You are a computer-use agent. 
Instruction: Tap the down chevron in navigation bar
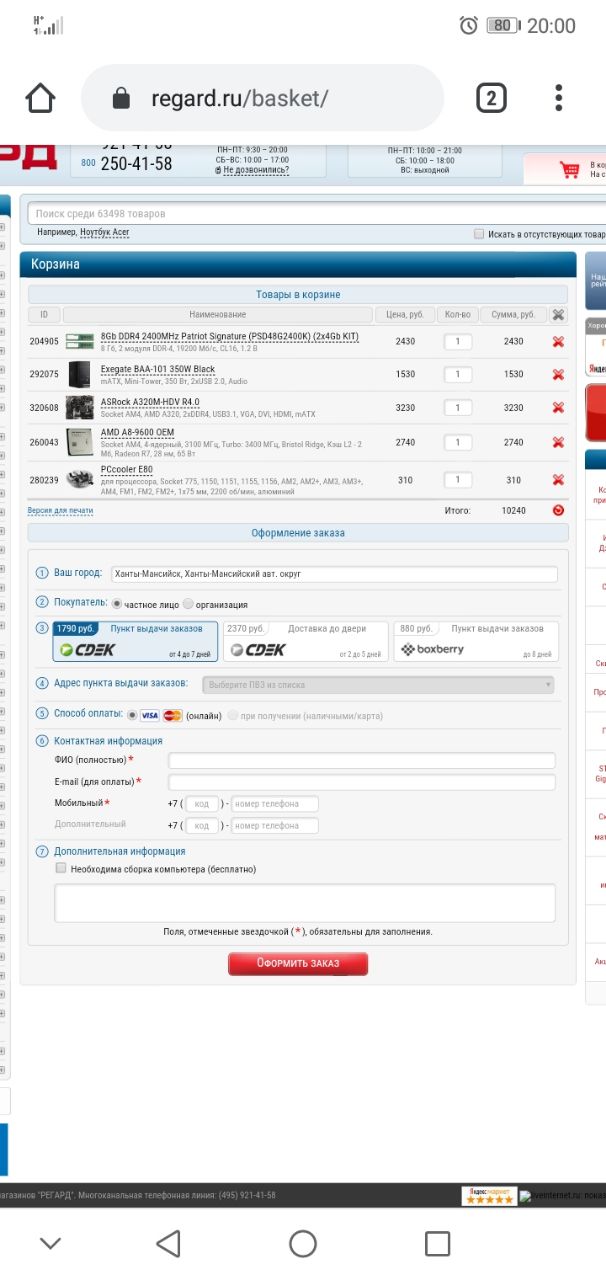[50, 1243]
